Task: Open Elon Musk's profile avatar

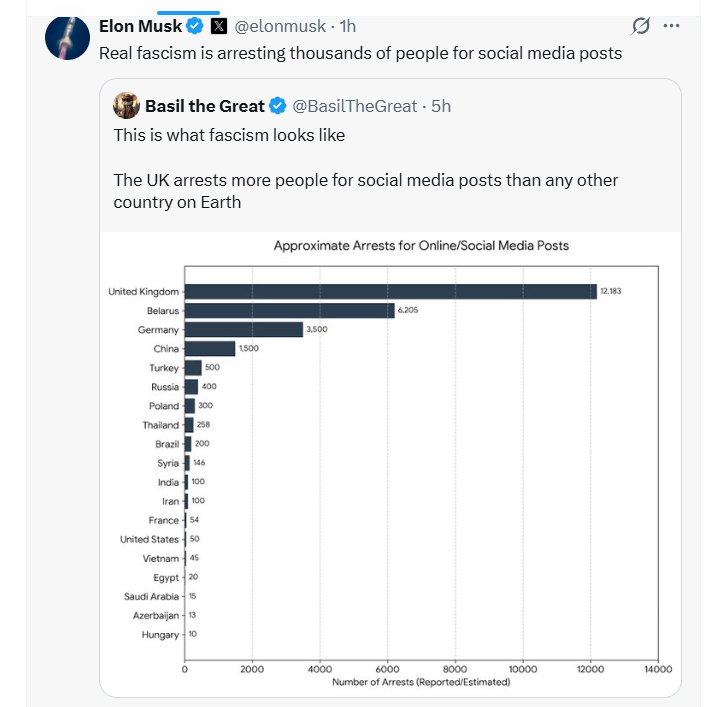Action: [67, 38]
